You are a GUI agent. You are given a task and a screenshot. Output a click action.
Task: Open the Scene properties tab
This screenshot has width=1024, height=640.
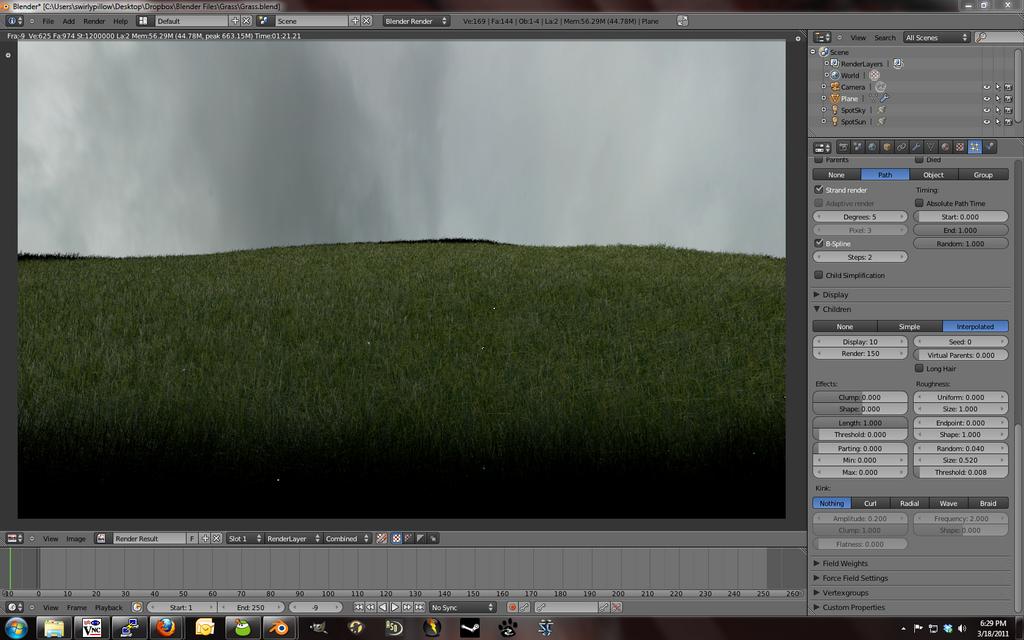coord(857,147)
